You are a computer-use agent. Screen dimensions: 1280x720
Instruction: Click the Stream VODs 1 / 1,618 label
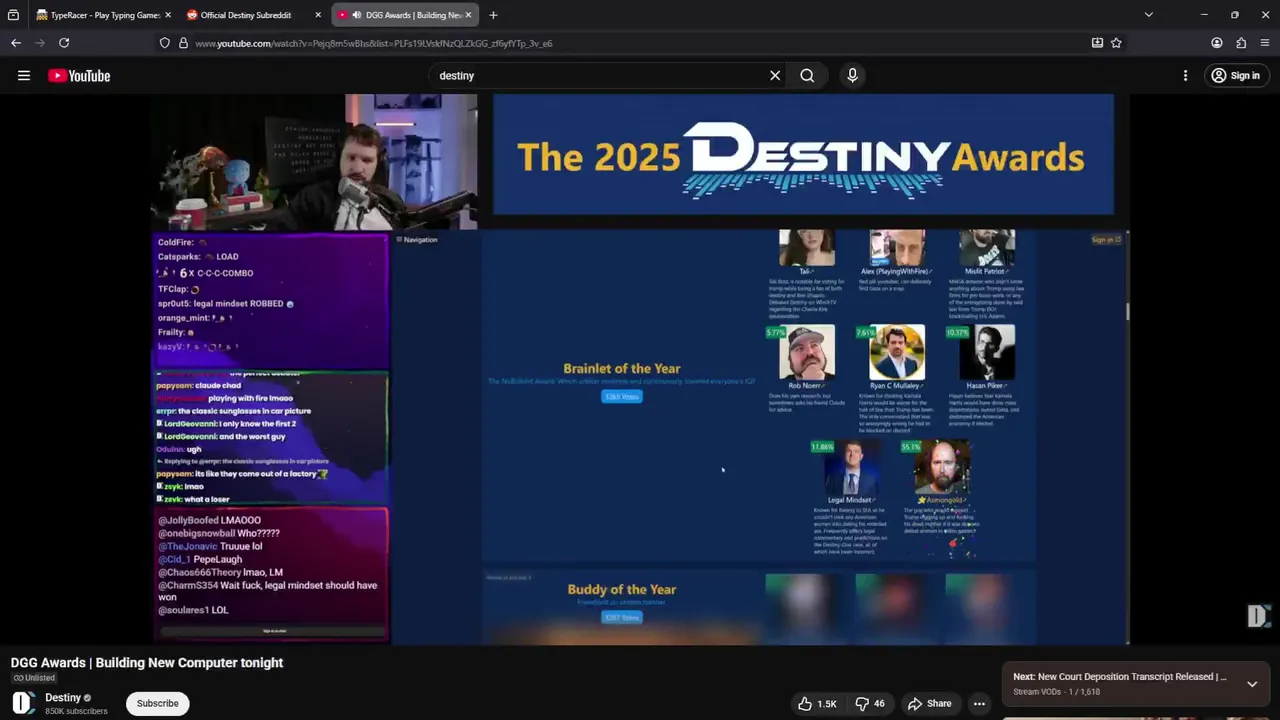click(1056, 692)
